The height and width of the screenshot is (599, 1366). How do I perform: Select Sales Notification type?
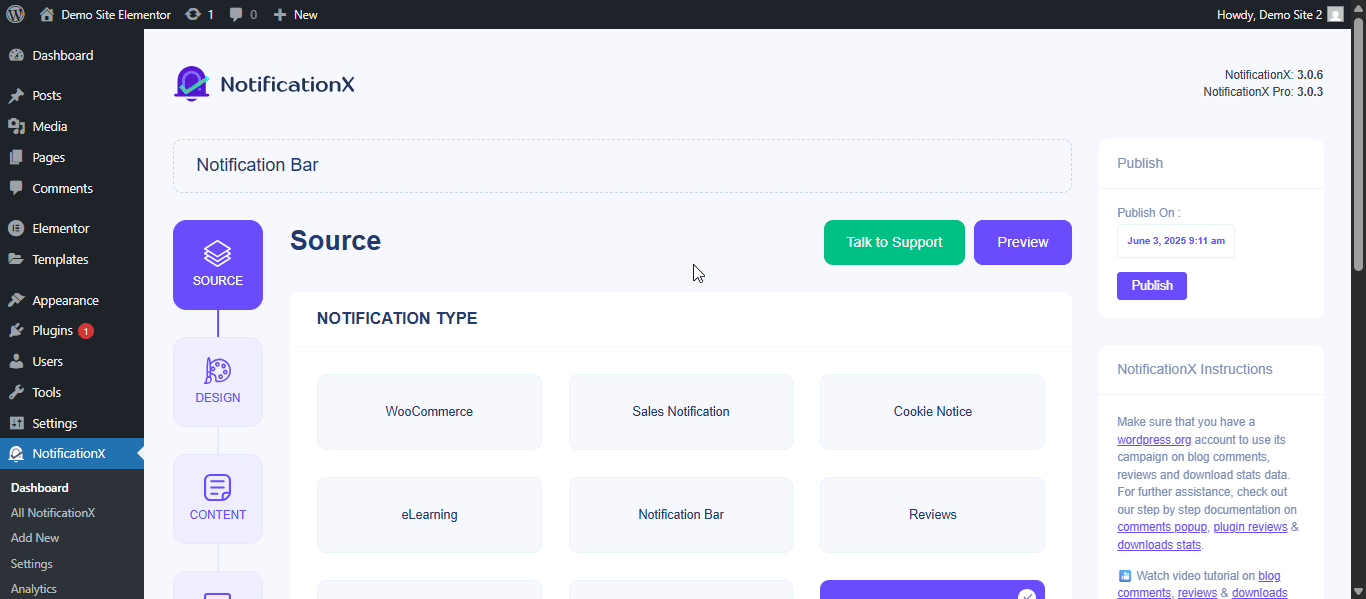click(x=681, y=412)
